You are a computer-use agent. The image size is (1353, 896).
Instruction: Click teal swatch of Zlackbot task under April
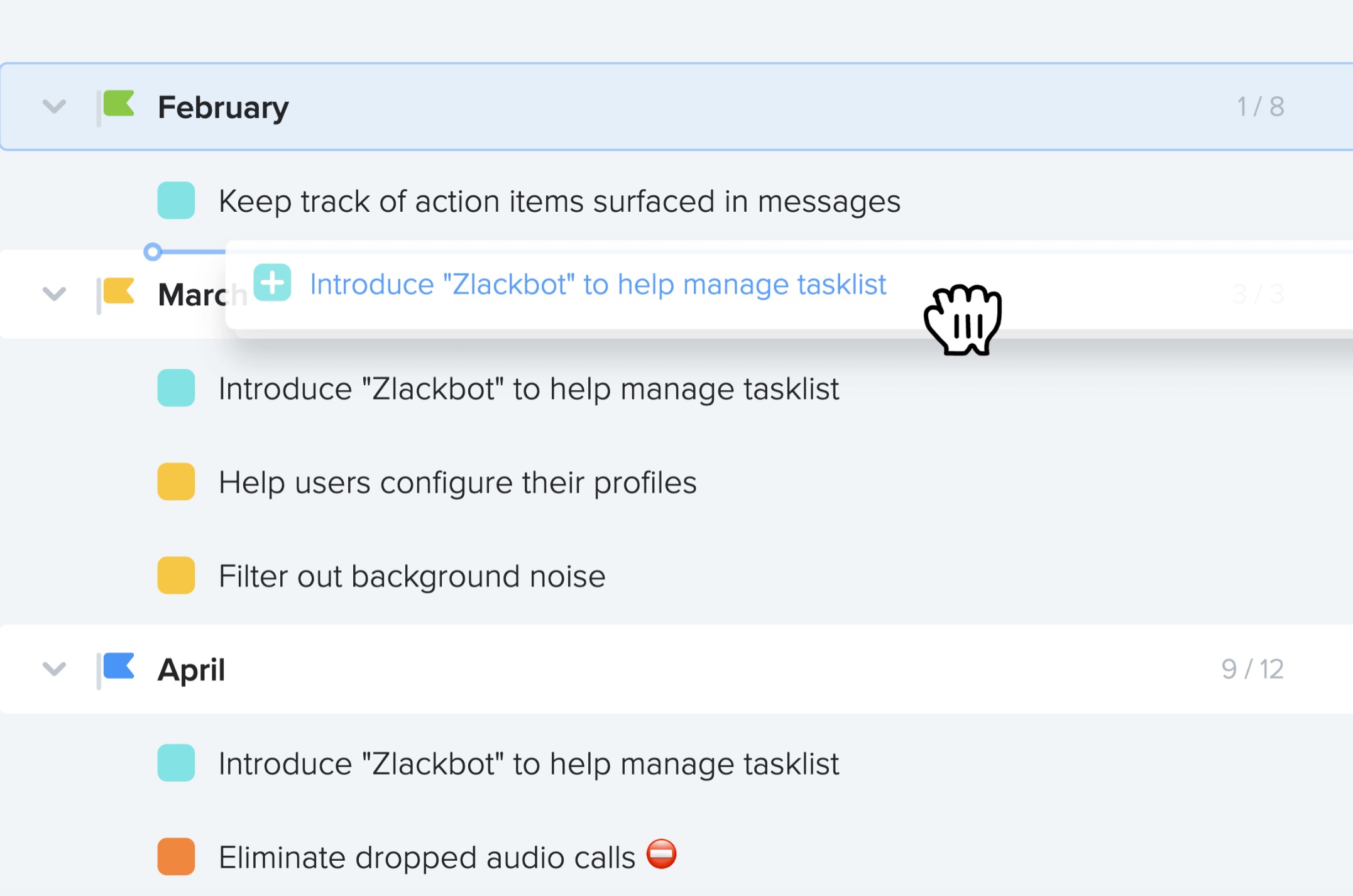(176, 763)
